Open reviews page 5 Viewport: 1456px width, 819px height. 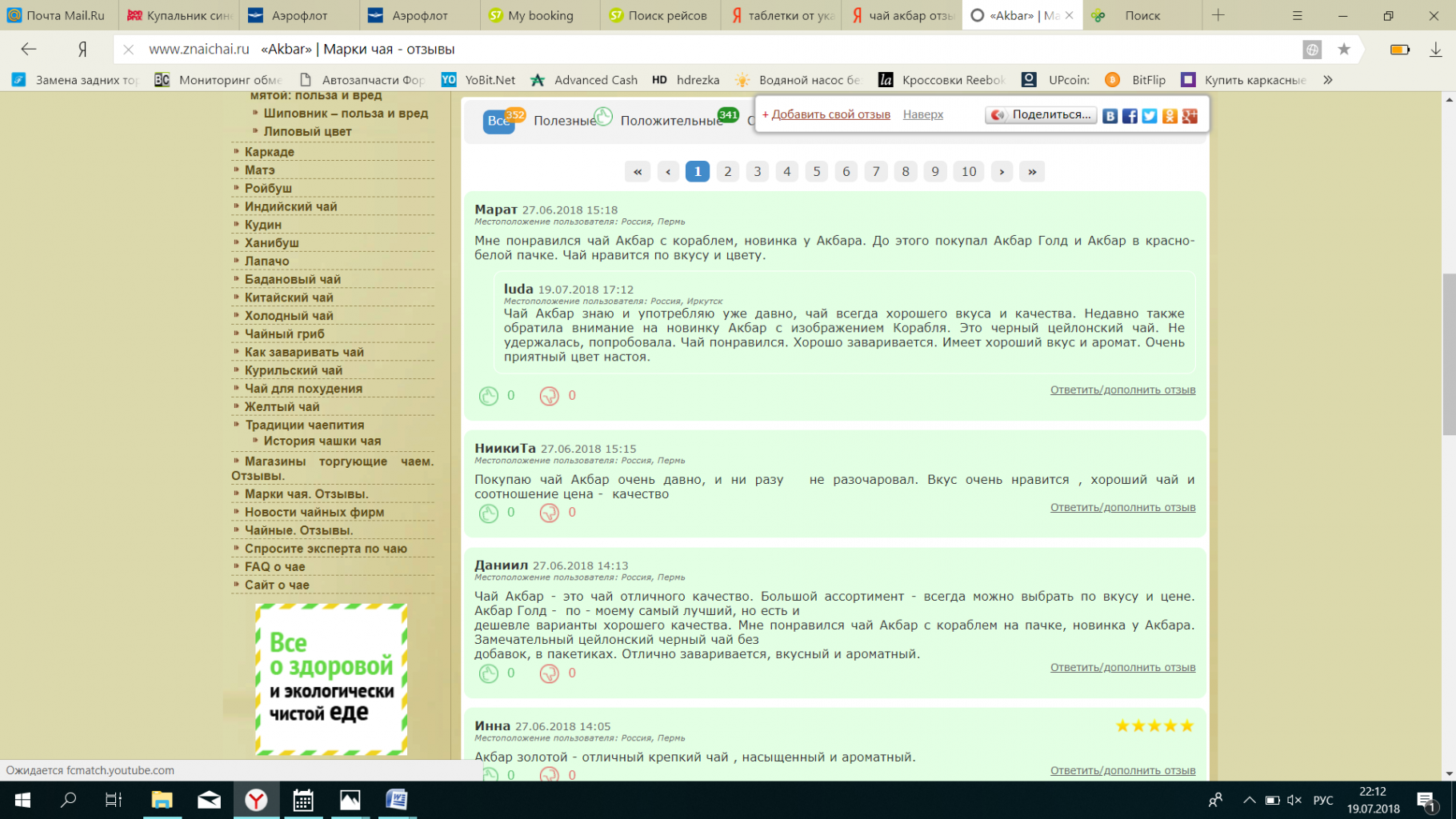click(x=817, y=171)
